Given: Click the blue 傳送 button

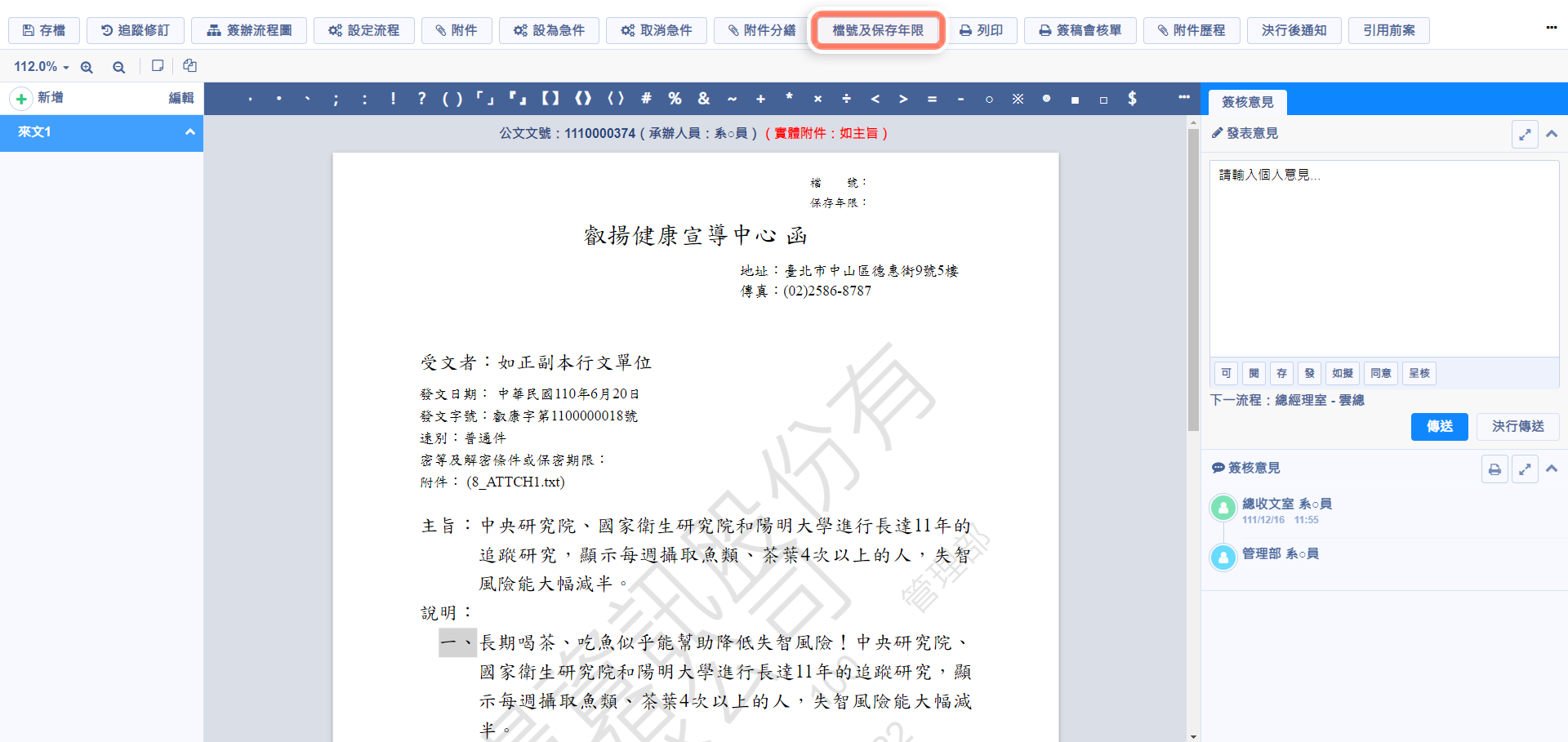Looking at the screenshot, I should (x=1439, y=426).
